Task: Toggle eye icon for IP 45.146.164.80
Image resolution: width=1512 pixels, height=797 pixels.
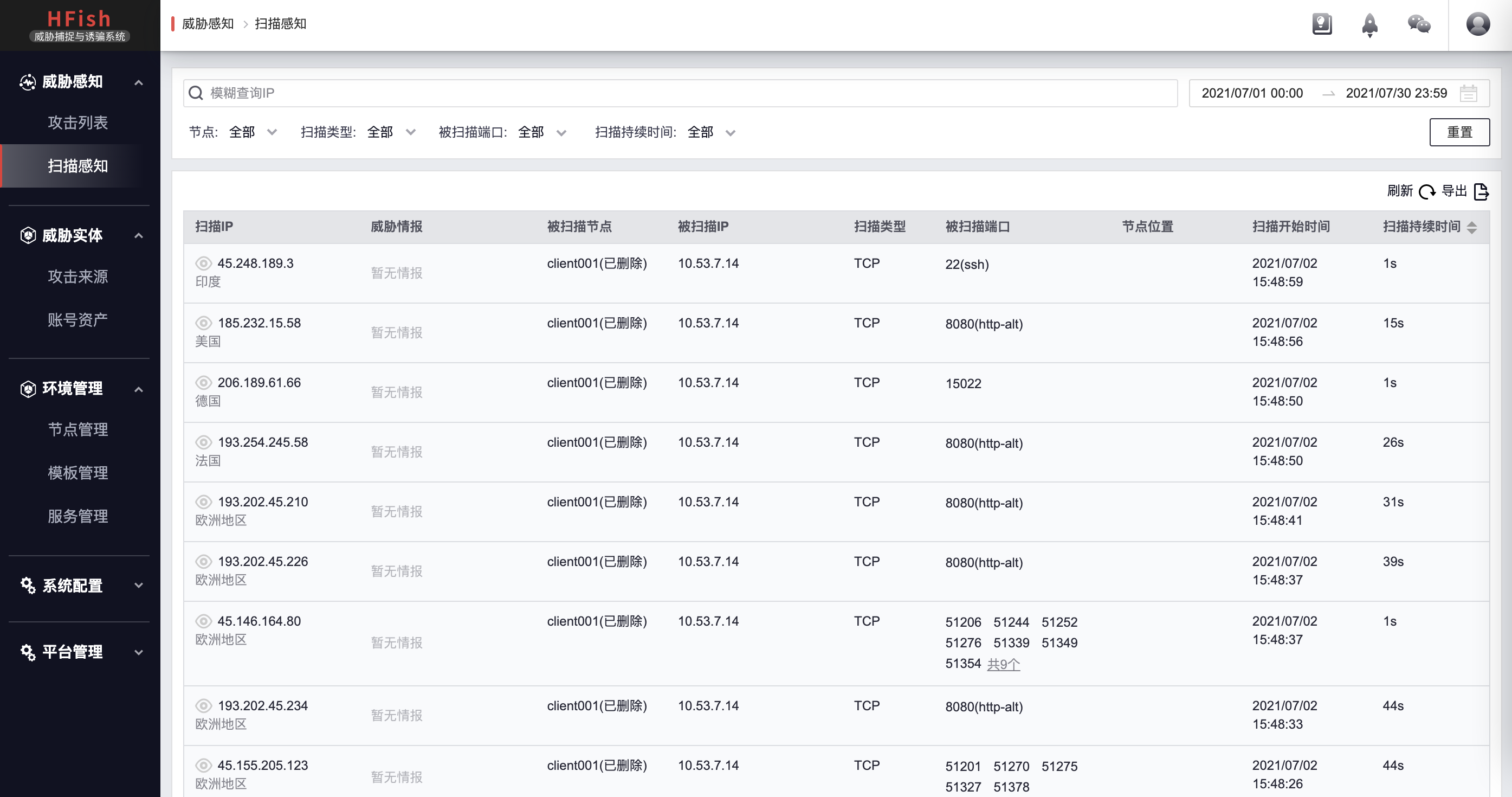Action: coord(203,621)
